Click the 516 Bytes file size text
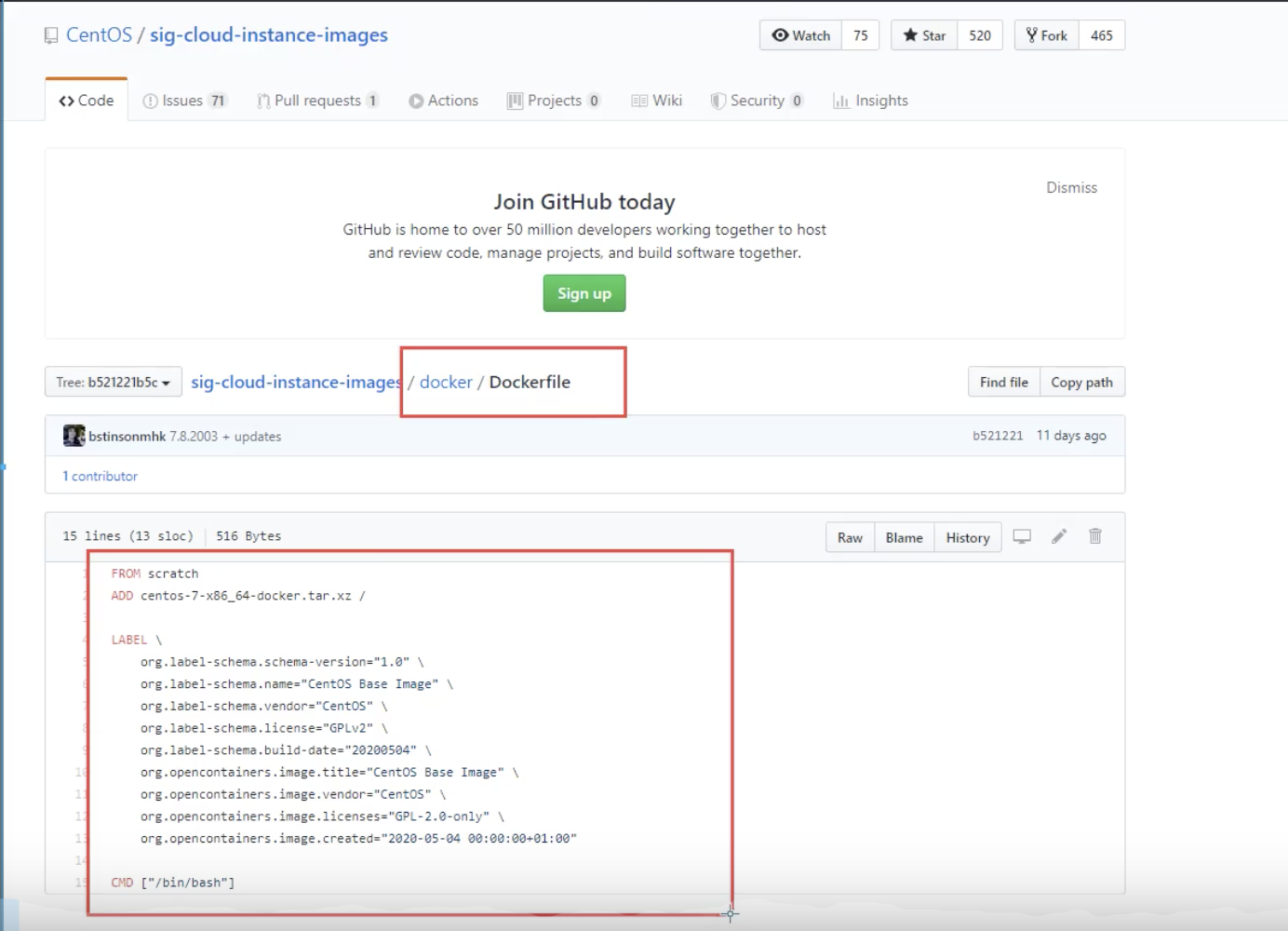This screenshot has height=931, width=1288. [248, 536]
